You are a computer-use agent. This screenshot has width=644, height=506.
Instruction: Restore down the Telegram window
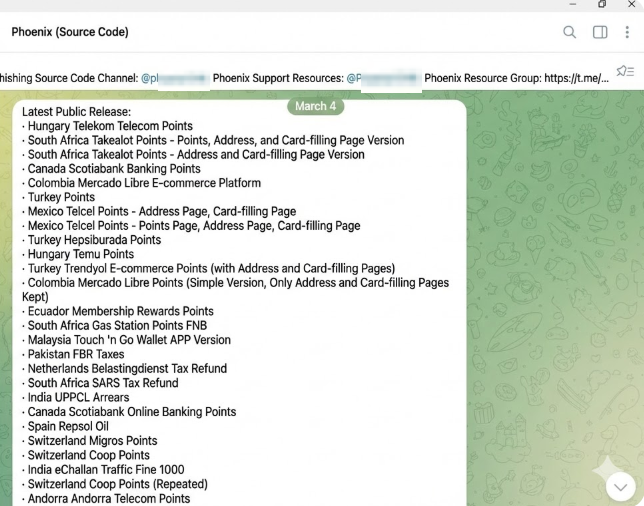click(602, 4)
